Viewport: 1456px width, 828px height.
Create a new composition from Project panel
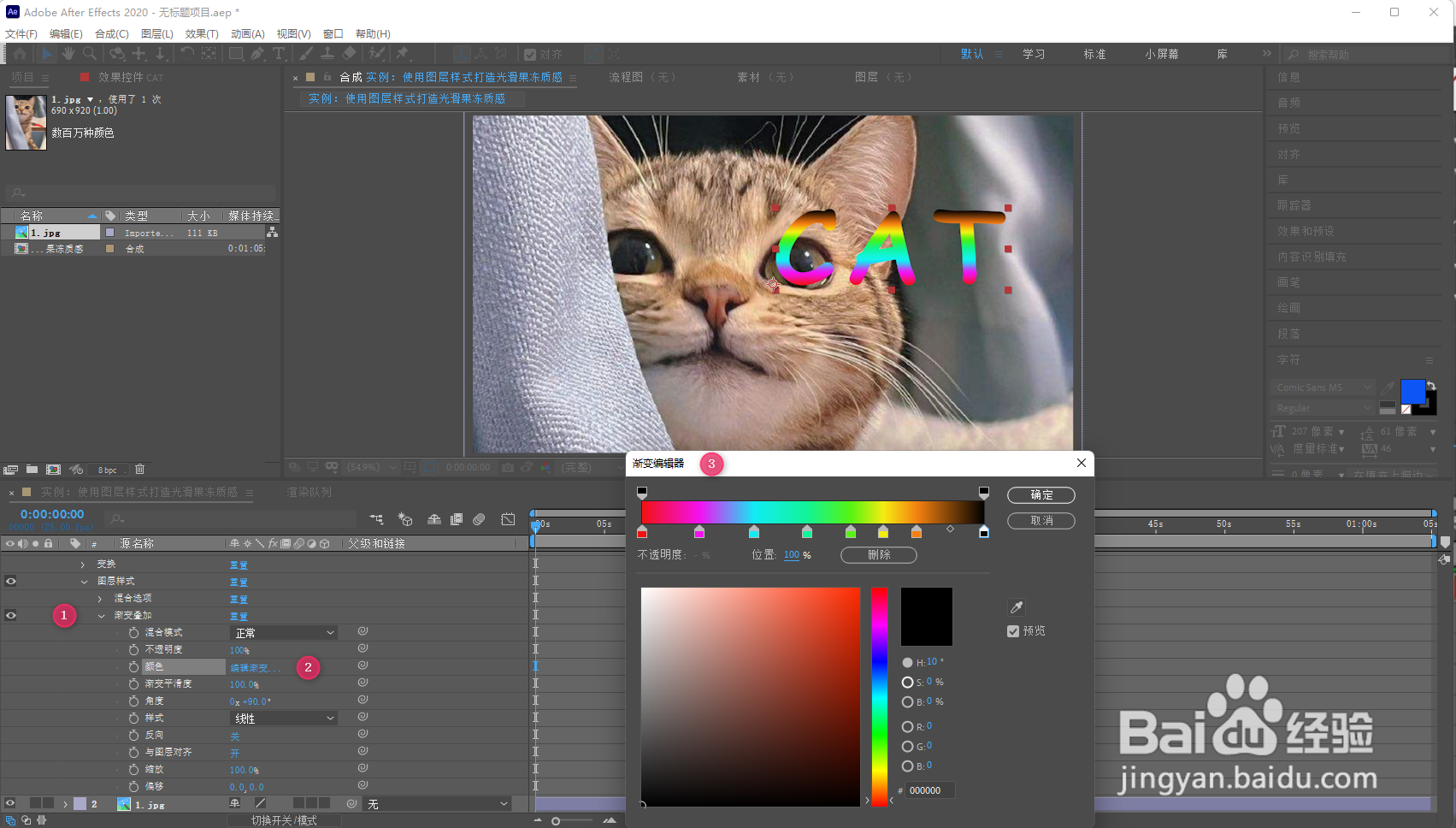pyautogui.click(x=53, y=469)
